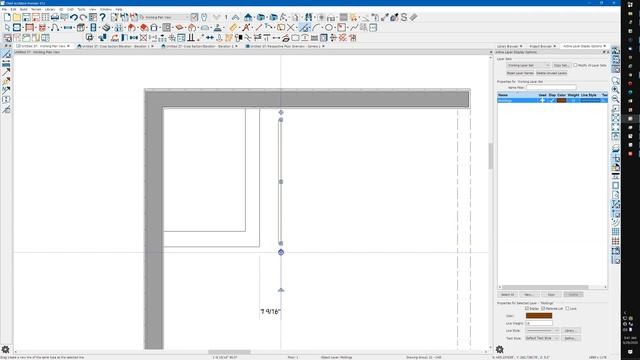Switch to the Perspective Floor Overview tab
This screenshot has height=360, width=640.
point(284,47)
